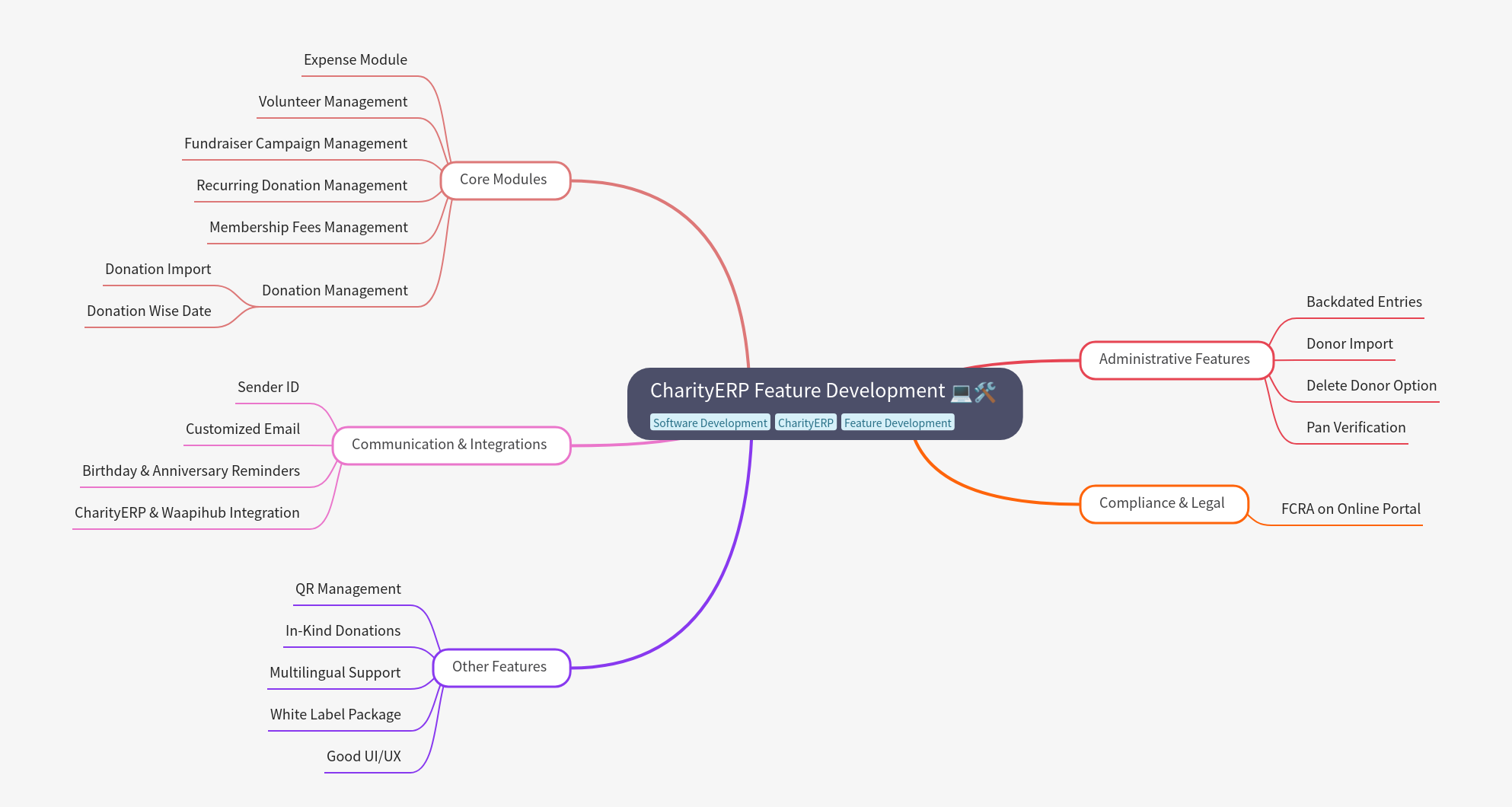Click Membership Fees Management
Image resolution: width=1512 pixels, height=807 pixels.
click(308, 228)
